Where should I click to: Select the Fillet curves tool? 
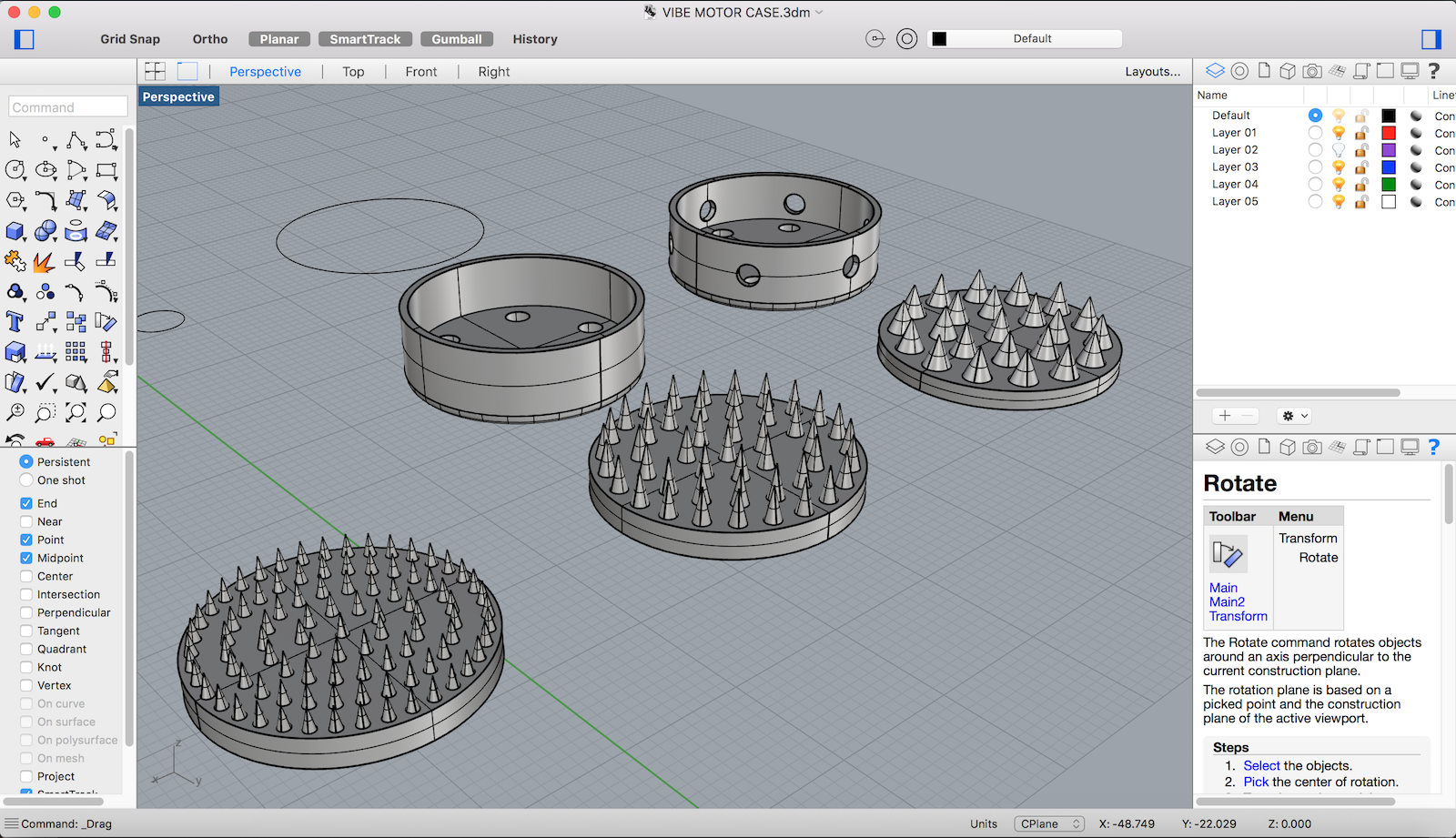(45, 200)
